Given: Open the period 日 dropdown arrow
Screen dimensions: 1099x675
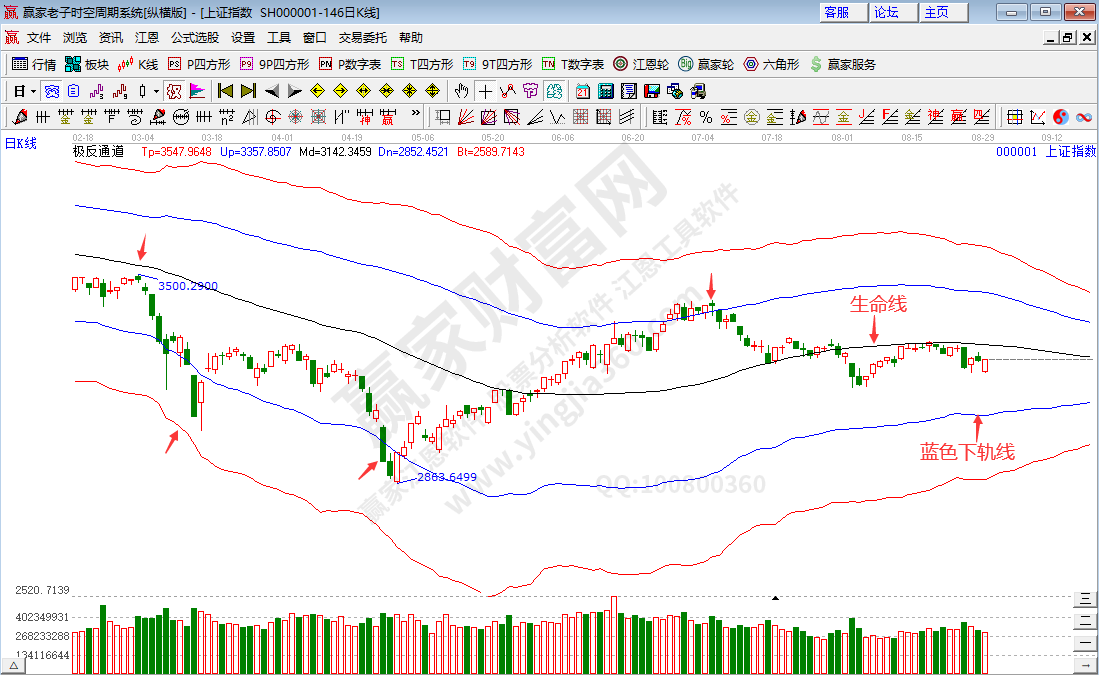Looking at the screenshot, I should [33, 90].
